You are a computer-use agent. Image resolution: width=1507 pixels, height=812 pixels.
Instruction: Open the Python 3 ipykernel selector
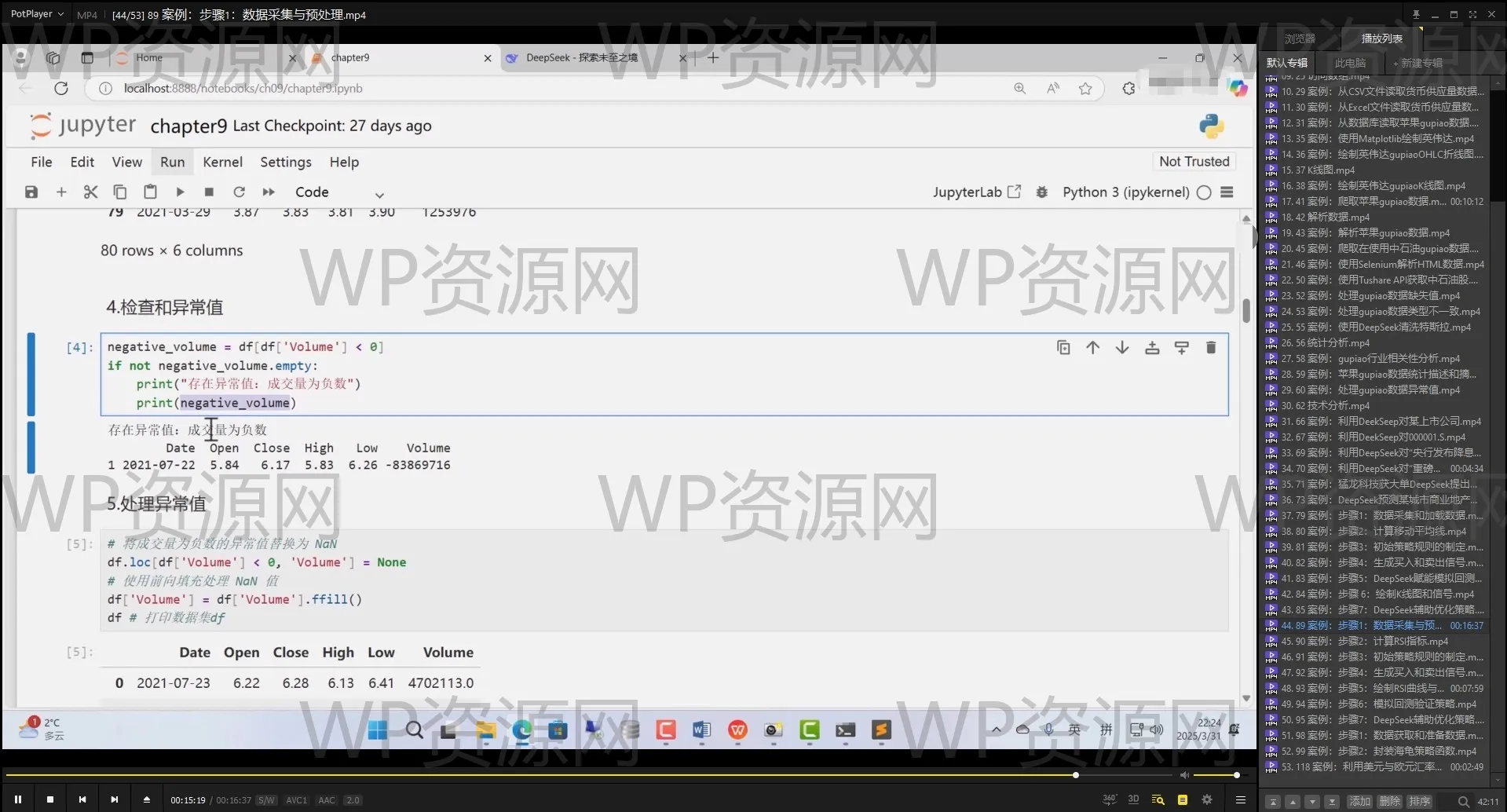click(1125, 192)
